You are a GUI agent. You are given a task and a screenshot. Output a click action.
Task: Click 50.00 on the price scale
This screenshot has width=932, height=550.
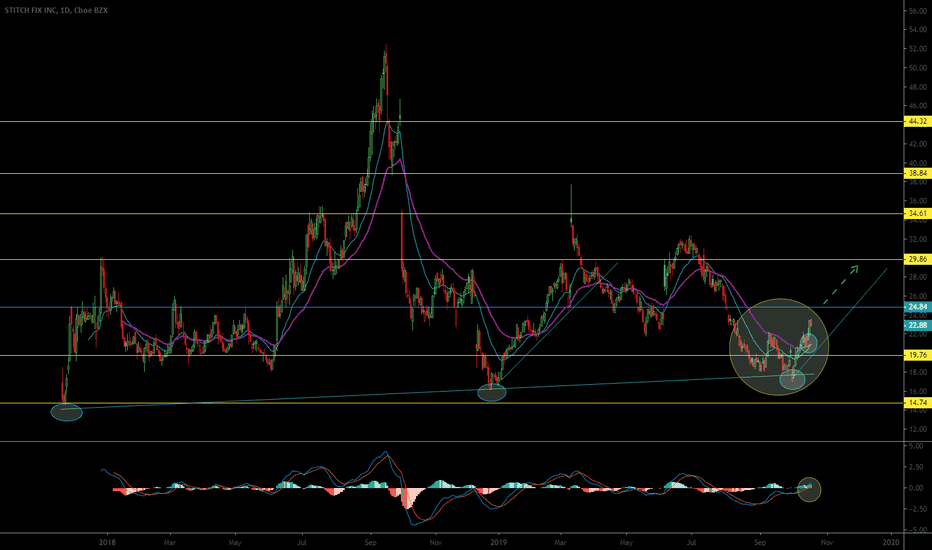917,68
